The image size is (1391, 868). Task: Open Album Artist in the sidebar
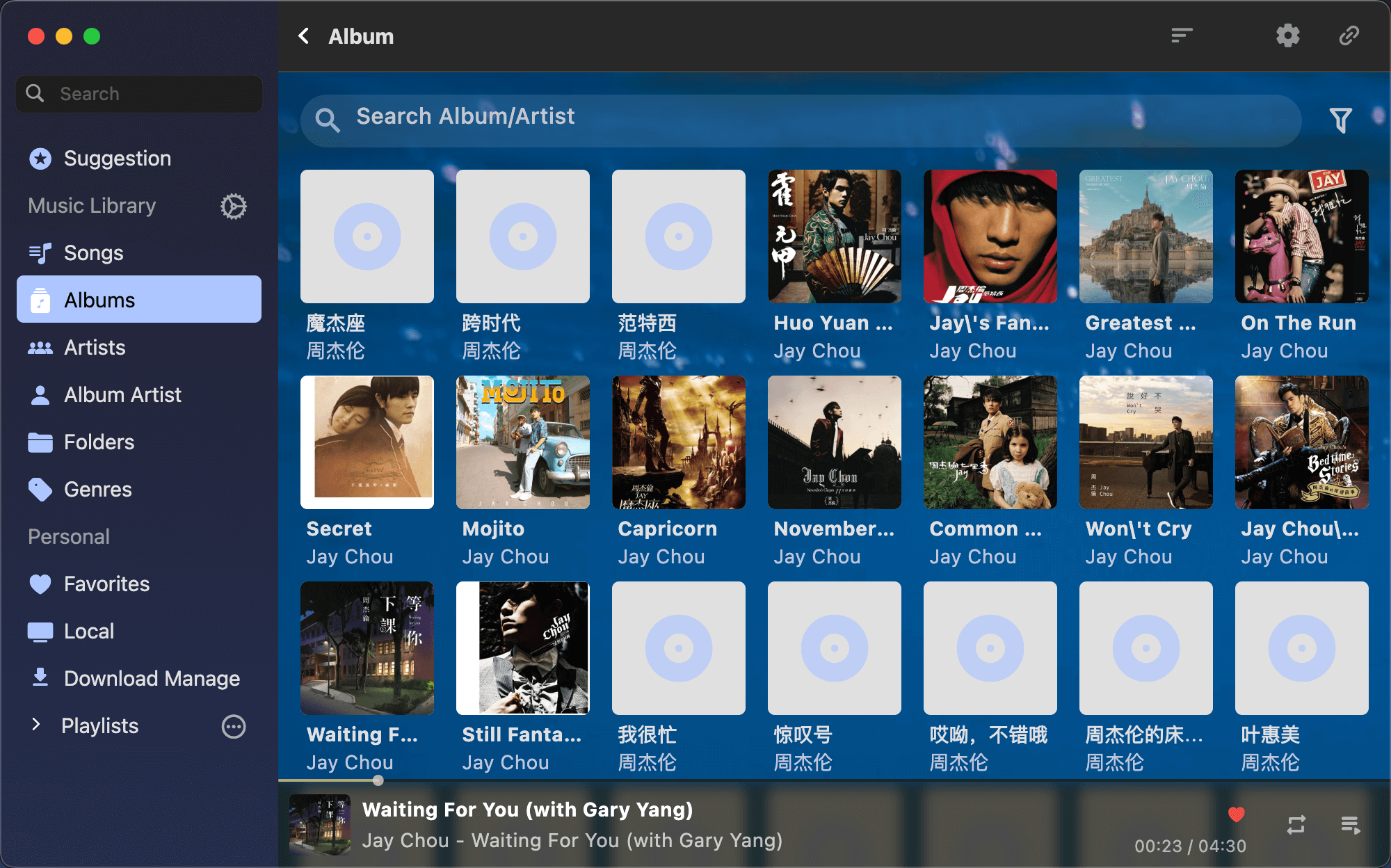coord(139,395)
